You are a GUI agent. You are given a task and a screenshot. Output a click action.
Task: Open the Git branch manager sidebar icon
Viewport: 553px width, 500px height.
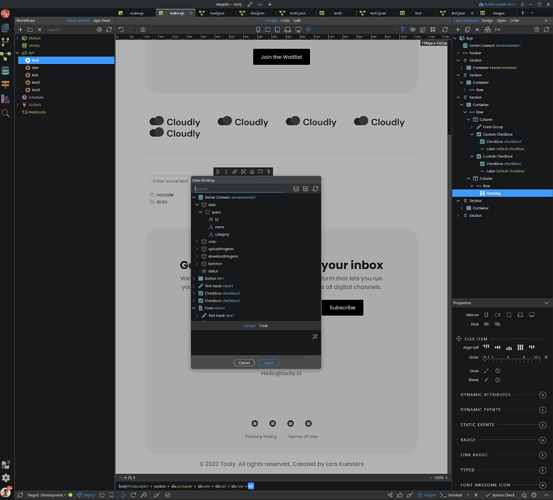click(5, 42)
